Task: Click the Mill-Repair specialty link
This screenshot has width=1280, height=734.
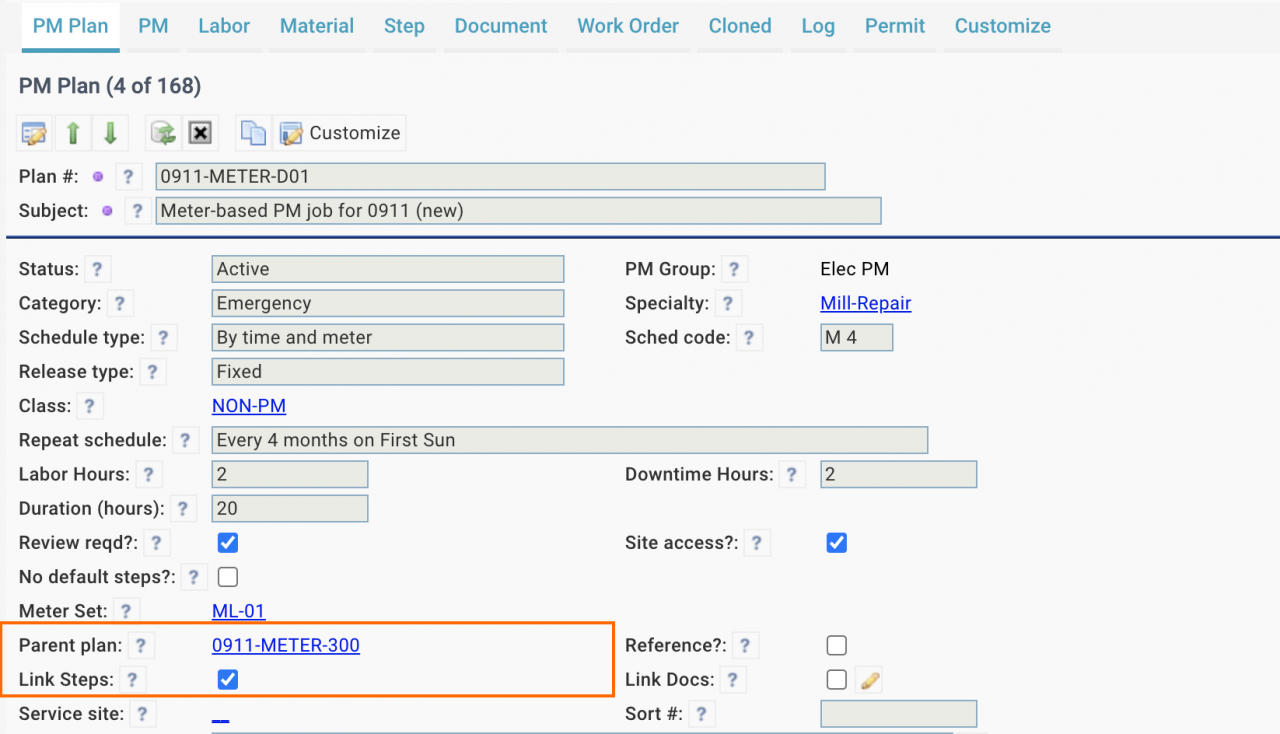Action: pos(865,304)
